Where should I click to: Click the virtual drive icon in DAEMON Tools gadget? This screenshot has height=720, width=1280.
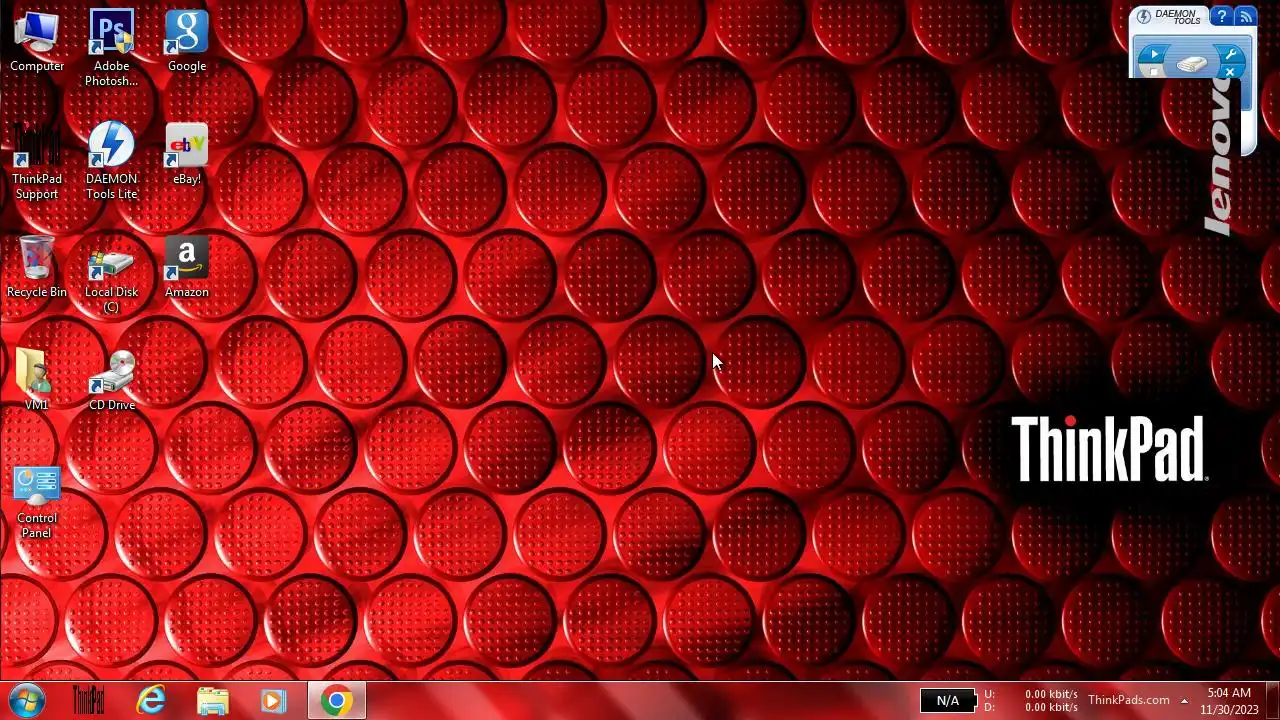1191,64
